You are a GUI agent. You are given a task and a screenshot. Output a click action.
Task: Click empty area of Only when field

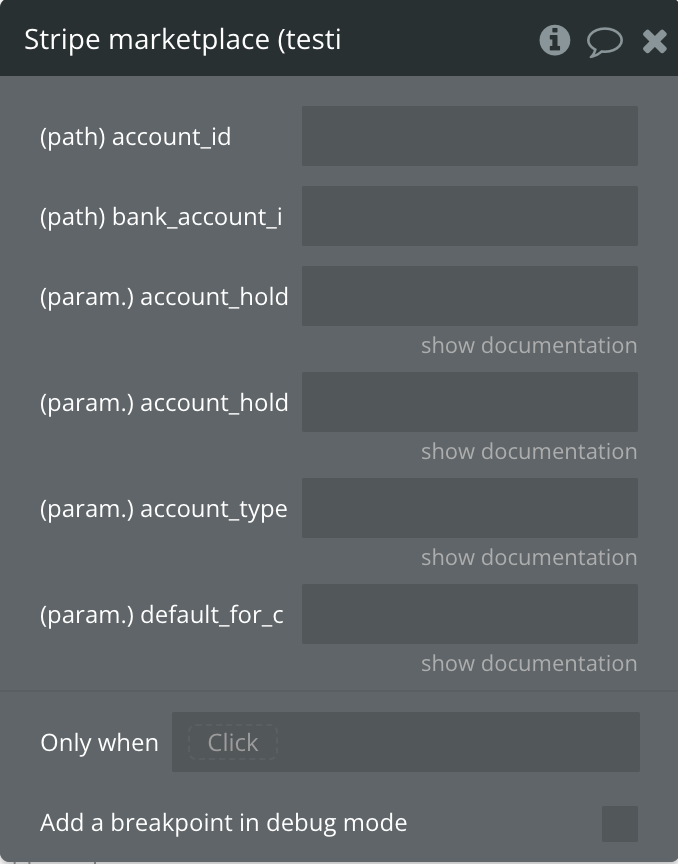tap(458, 742)
